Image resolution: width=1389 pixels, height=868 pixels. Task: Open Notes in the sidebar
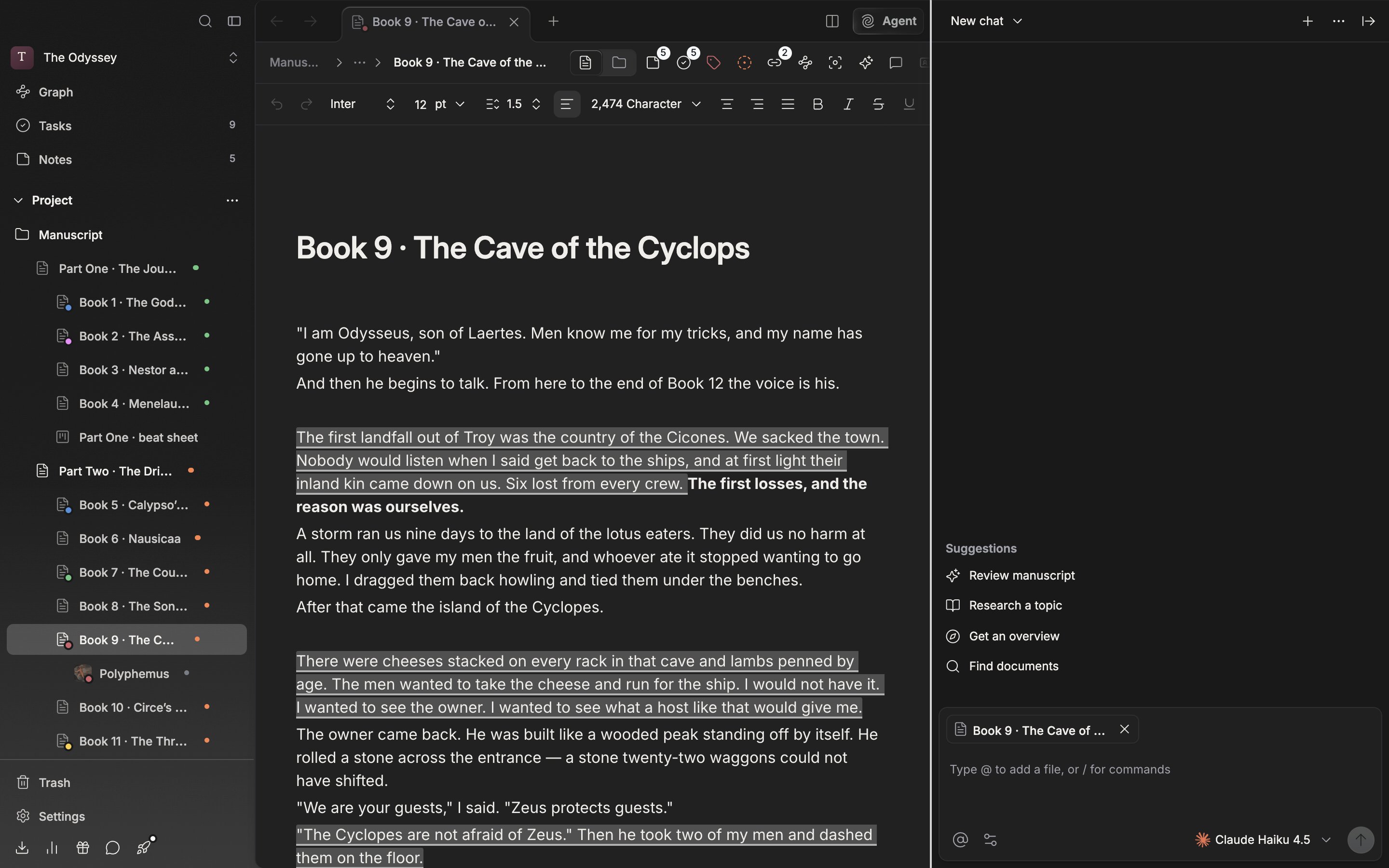126,160
